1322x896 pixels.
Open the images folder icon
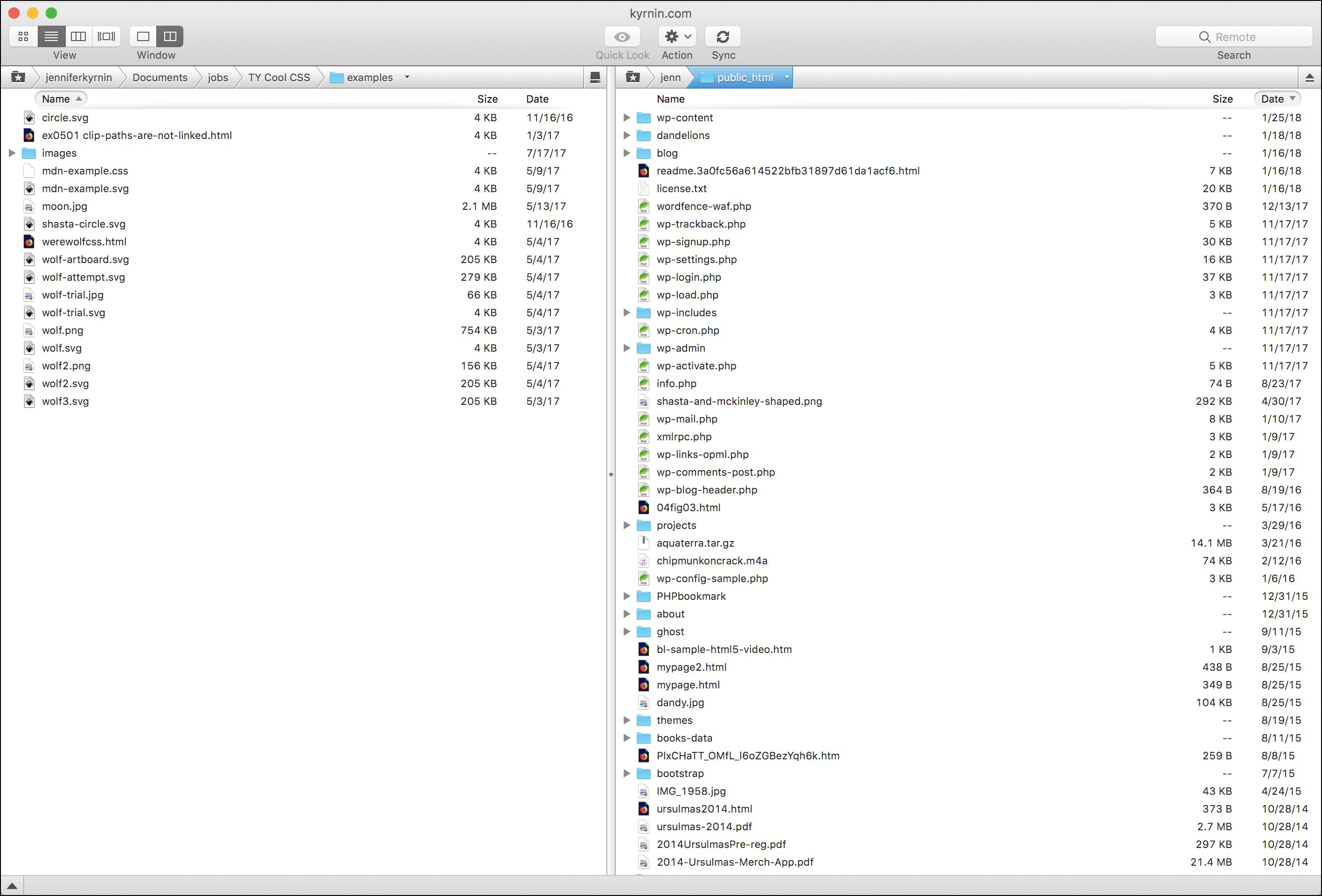click(29, 153)
